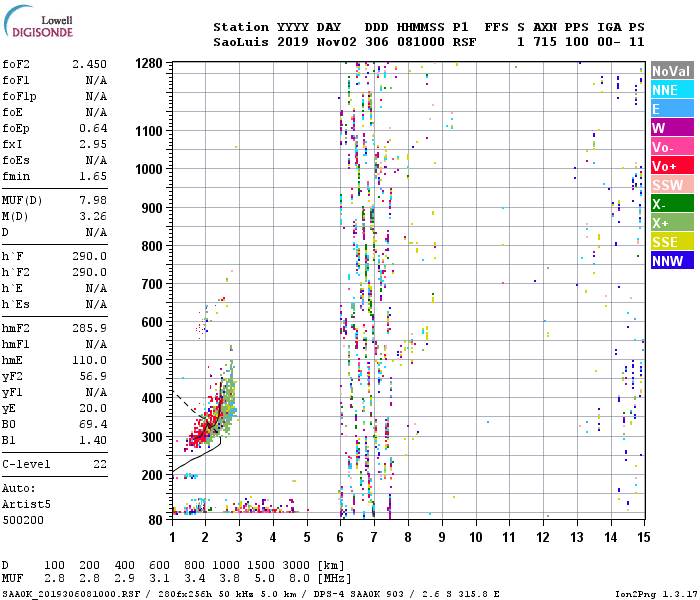Click the 1280 km height axis label

point(149,63)
